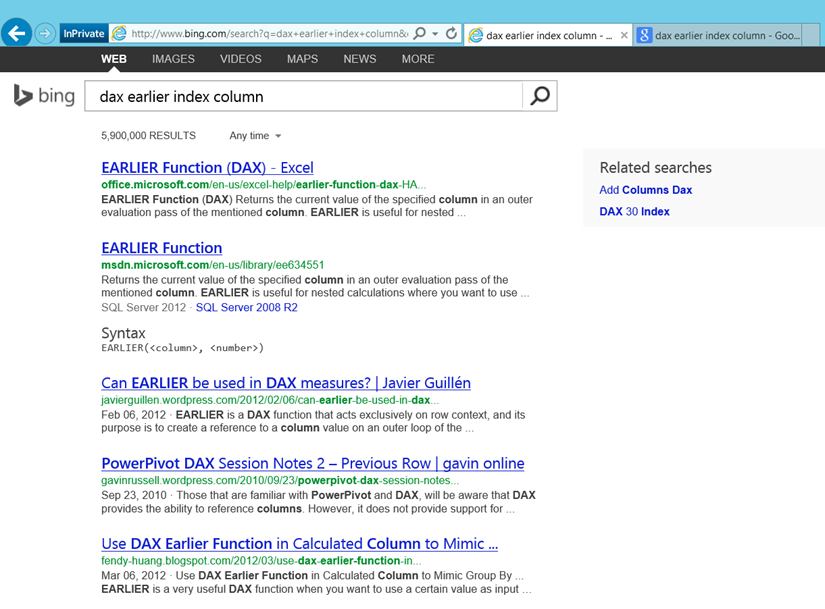825x609 pixels.
Task: Click the InPrivate browsing indicator
Action: (x=84, y=33)
